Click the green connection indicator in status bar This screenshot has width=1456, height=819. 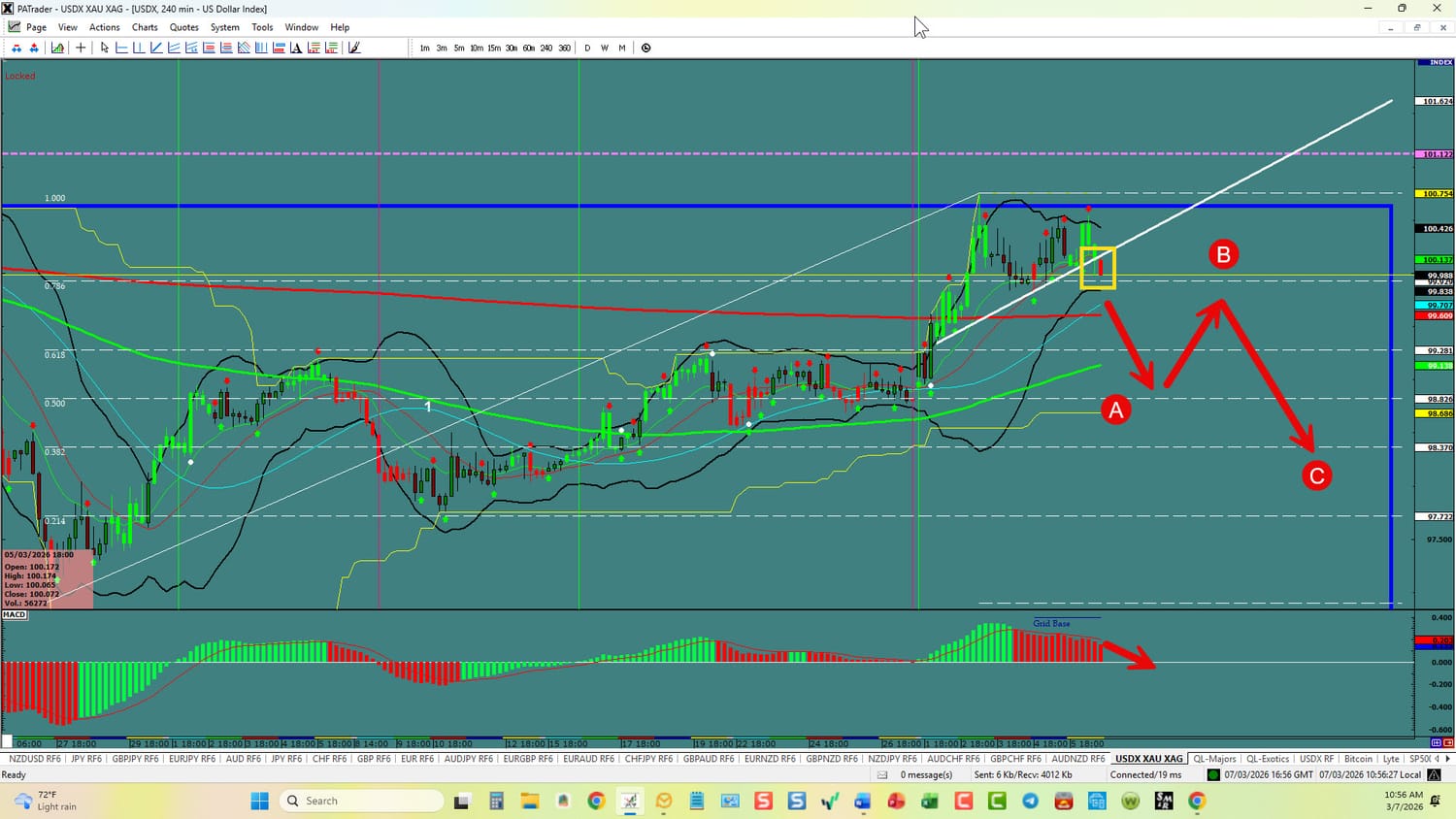coord(1213,775)
